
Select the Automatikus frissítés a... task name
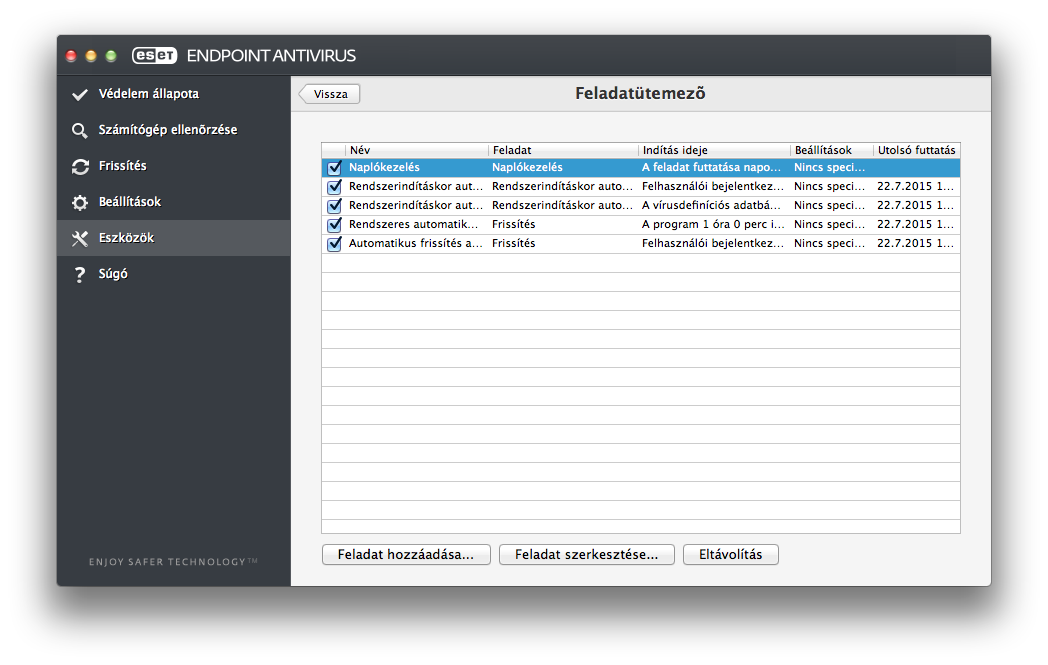pos(416,243)
